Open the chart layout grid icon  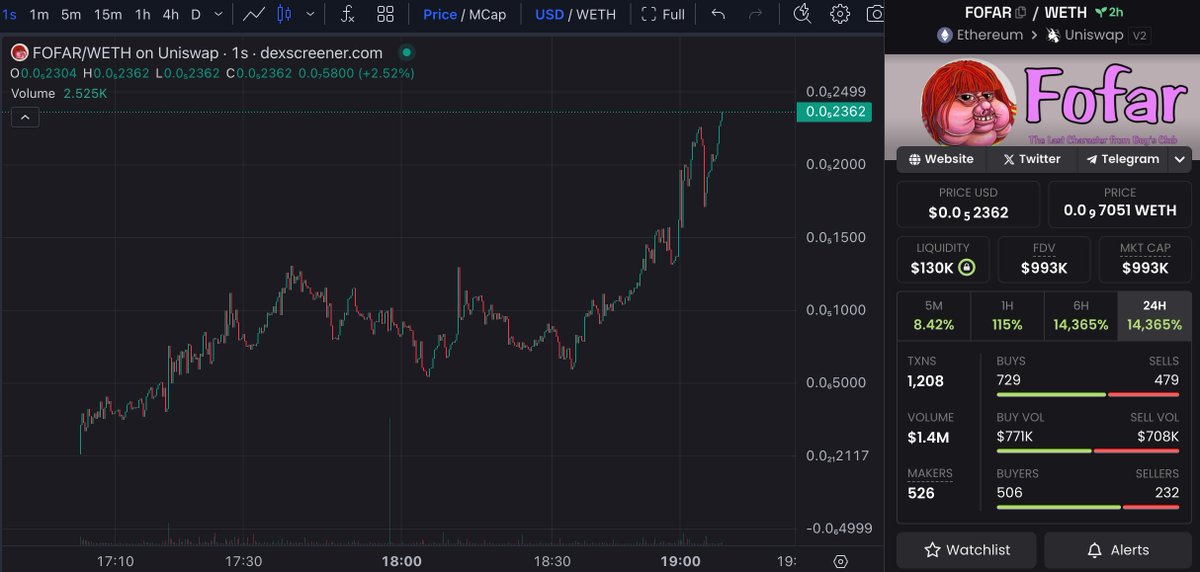point(385,14)
